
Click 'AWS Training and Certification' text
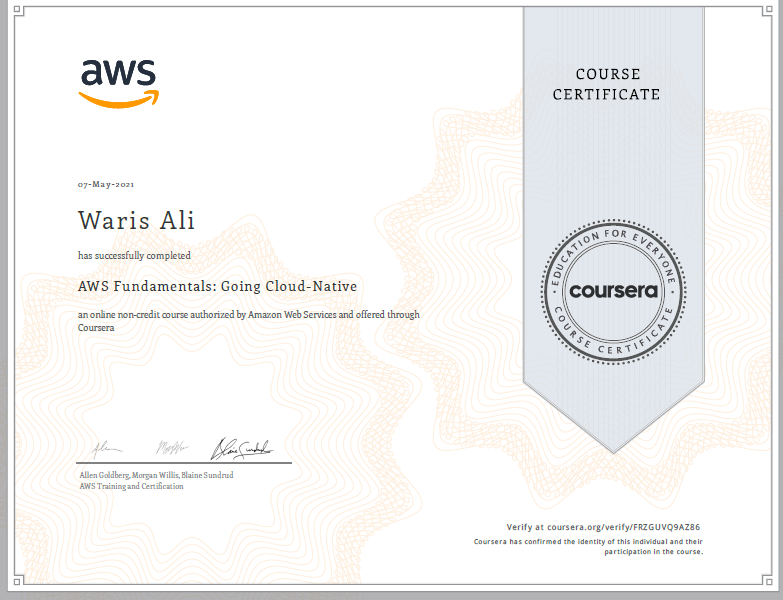coord(131,486)
